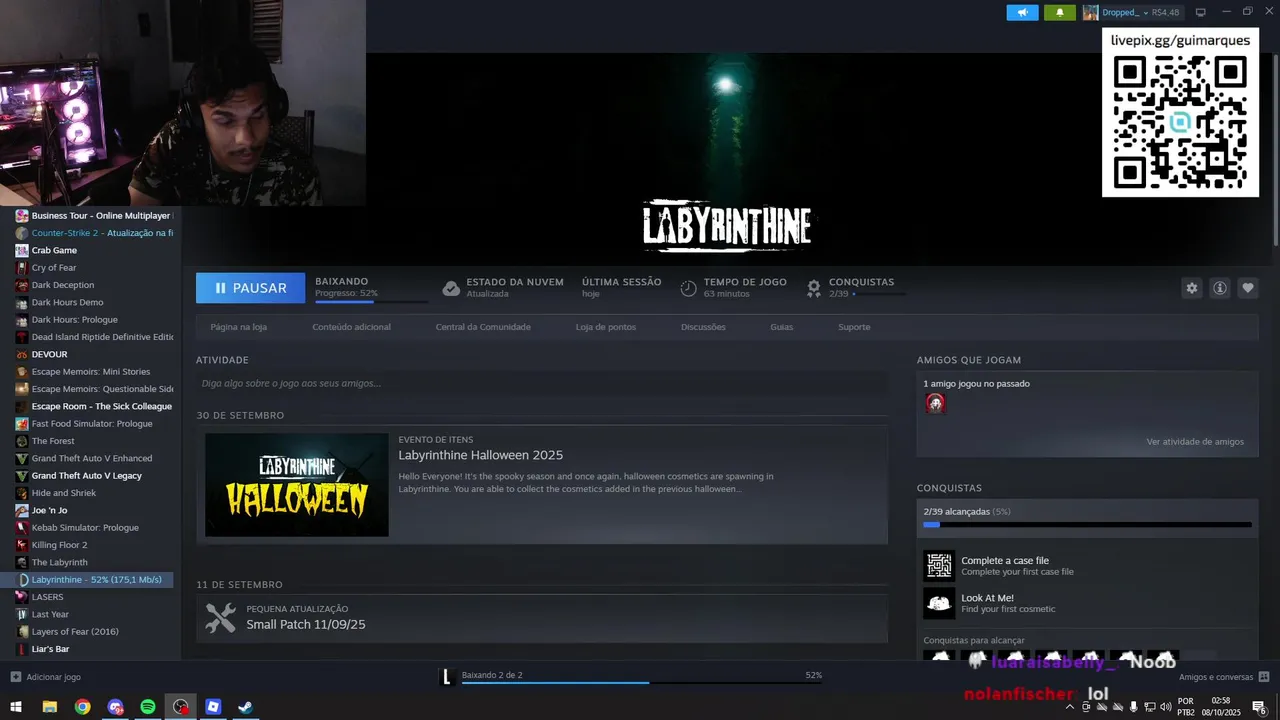Pause the Labyrinthine download with PAUSAR
Image resolution: width=1280 pixels, height=720 pixels.
(250, 288)
